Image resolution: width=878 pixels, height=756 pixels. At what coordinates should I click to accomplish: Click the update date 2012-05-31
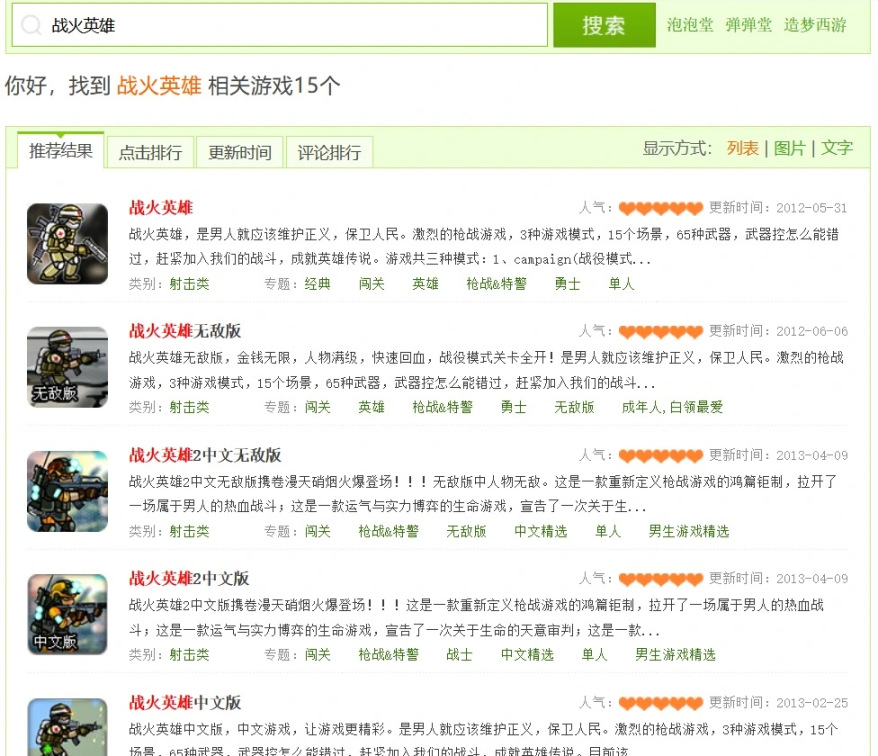(x=811, y=208)
